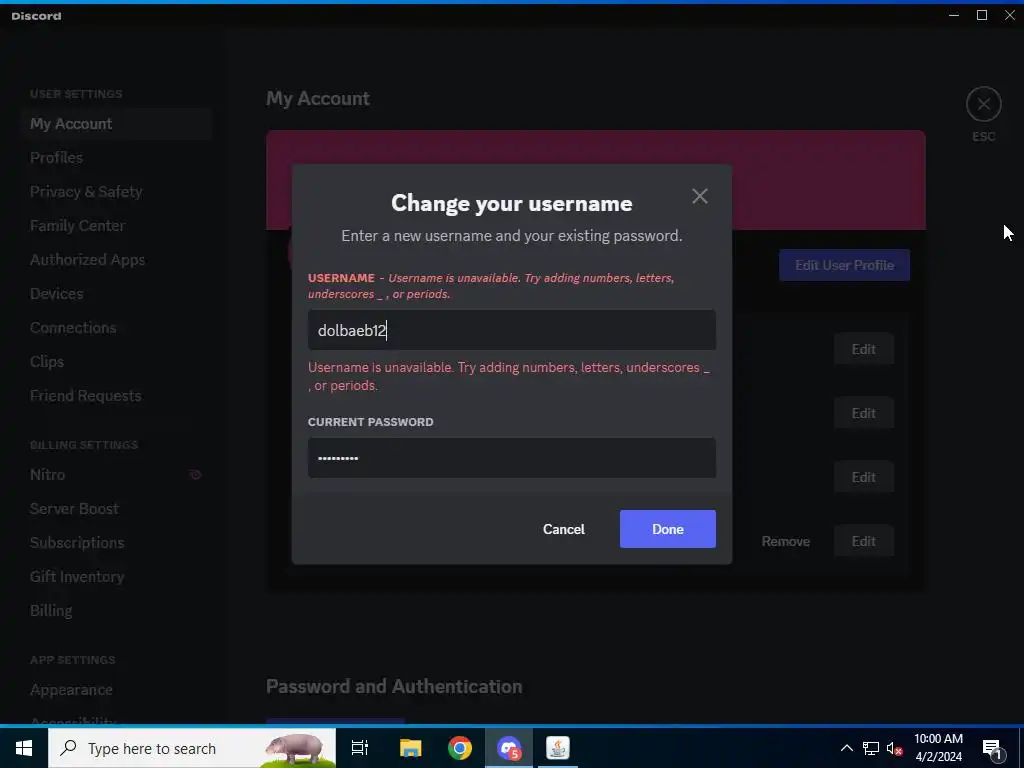Click Discord taskbar icon
Image resolution: width=1024 pixels, height=768 pixels.
pyautogui.click(x=509, y=748)
